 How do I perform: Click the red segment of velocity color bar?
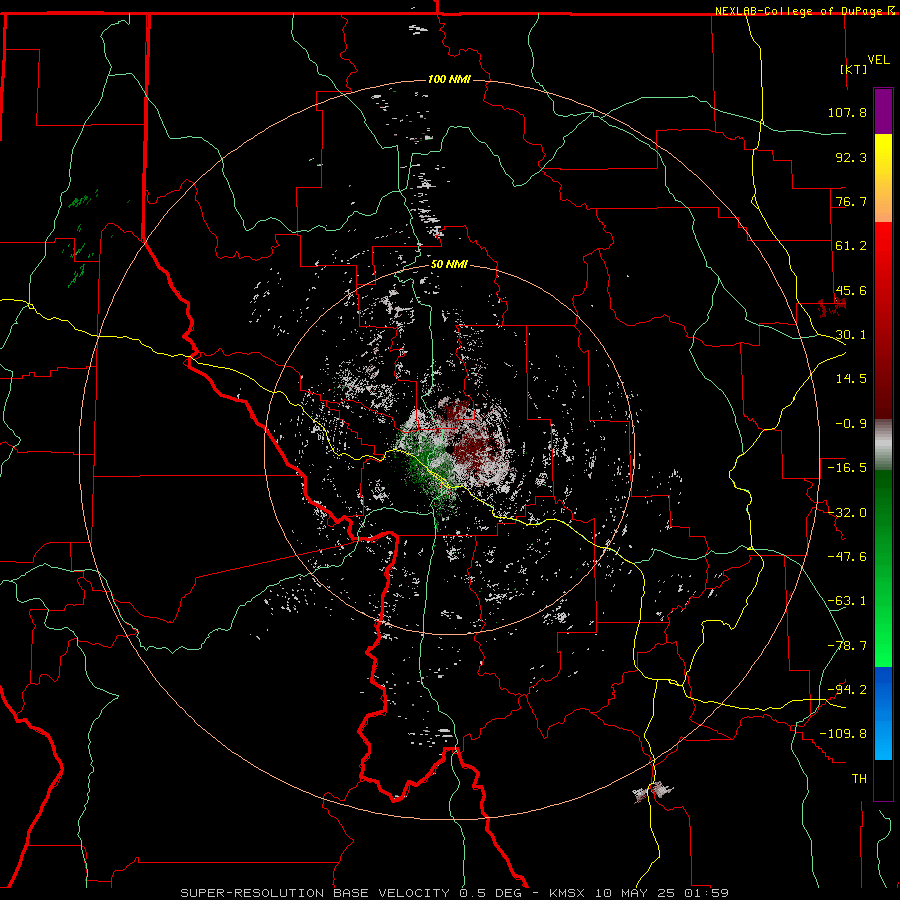click(883, 320)
